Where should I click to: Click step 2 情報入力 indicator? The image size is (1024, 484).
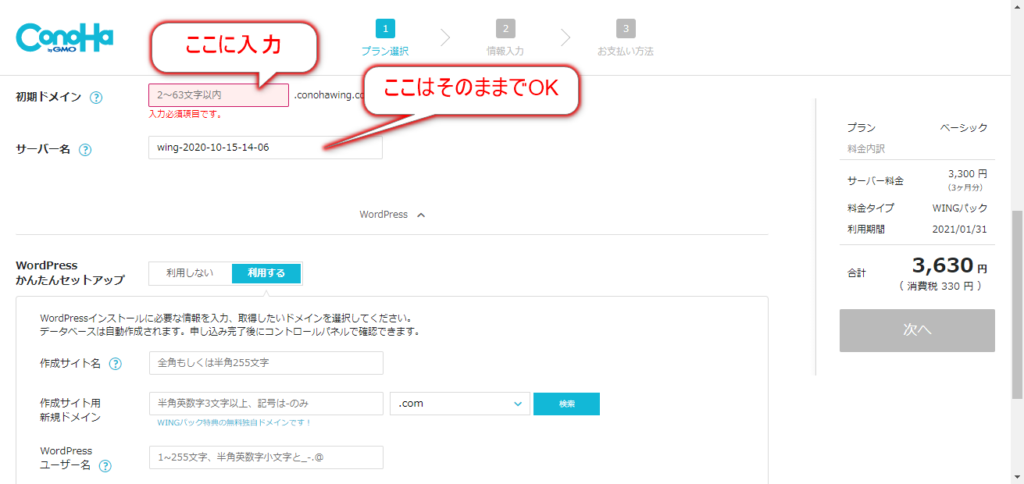click(x=505, y=38)
